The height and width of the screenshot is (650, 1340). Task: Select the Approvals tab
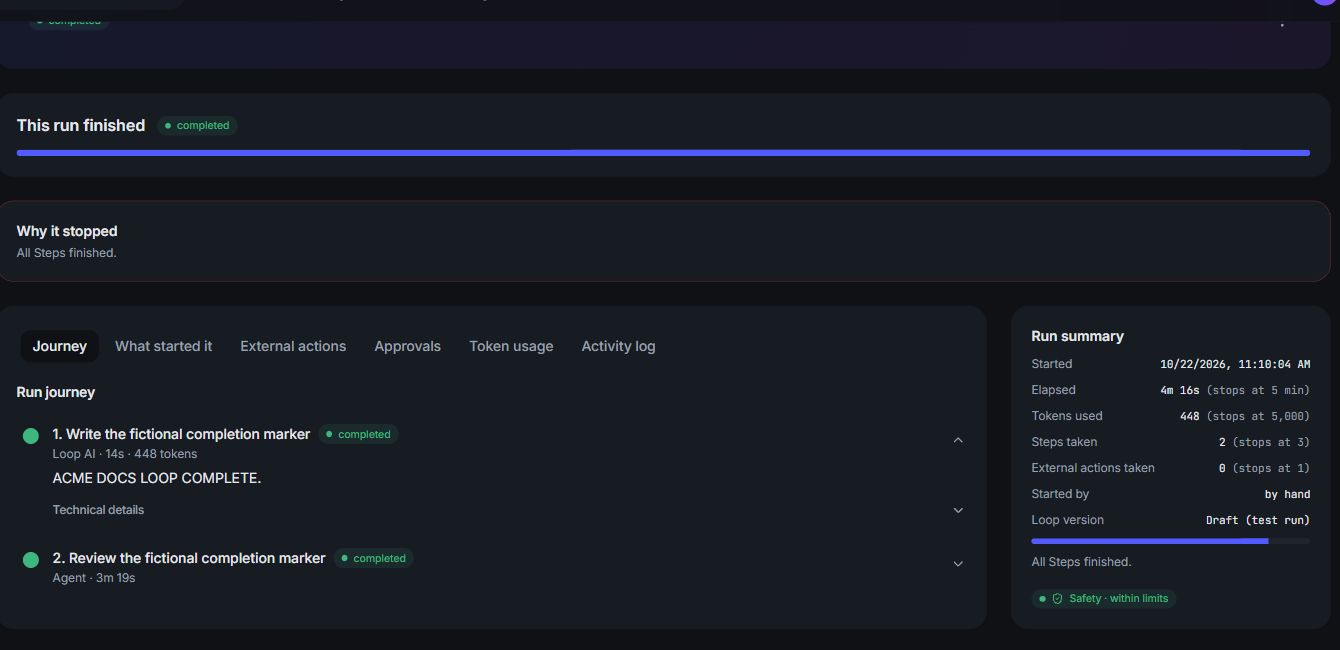pos(407,346)
